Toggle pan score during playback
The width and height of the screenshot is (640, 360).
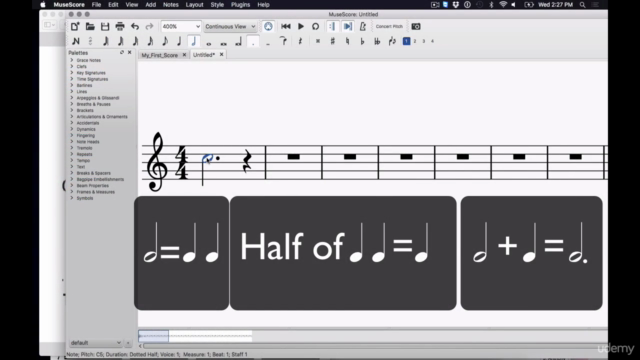tap(347, 27)
